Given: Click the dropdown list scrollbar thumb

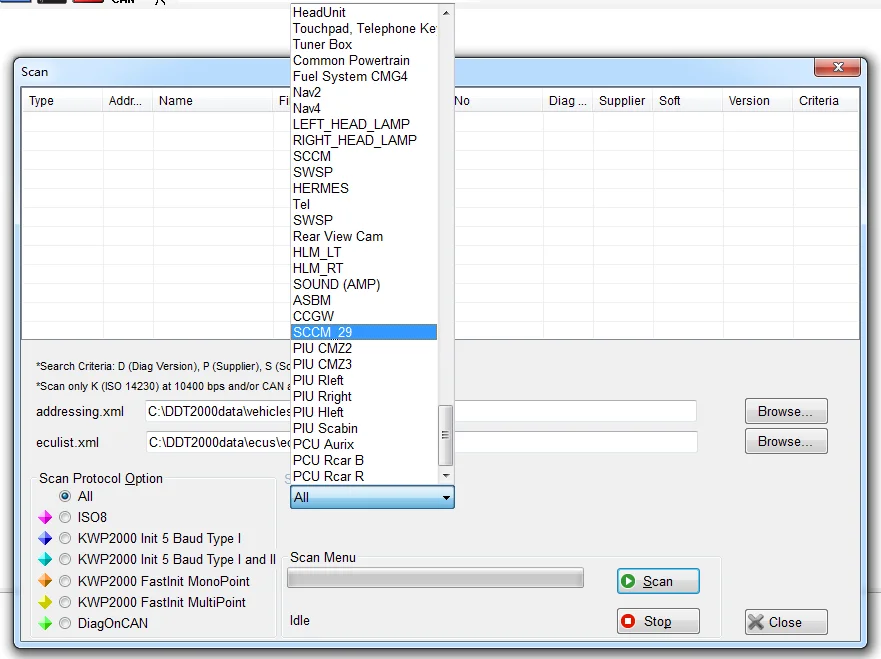Looking at the screenshot, I should coord(446,435).
